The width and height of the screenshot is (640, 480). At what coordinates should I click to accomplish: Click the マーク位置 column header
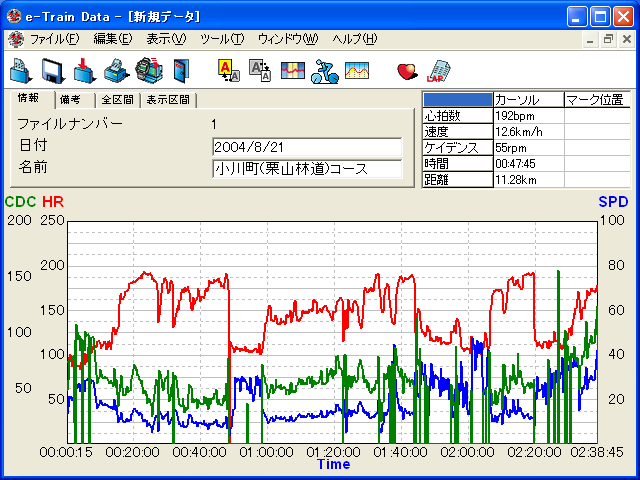click(596, 100)
